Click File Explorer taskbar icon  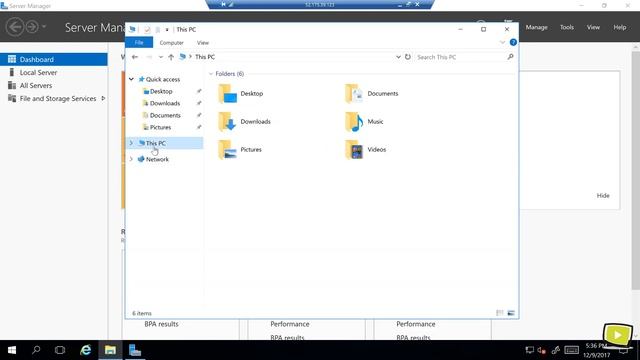pyautogui.click(x=110, y=350)
